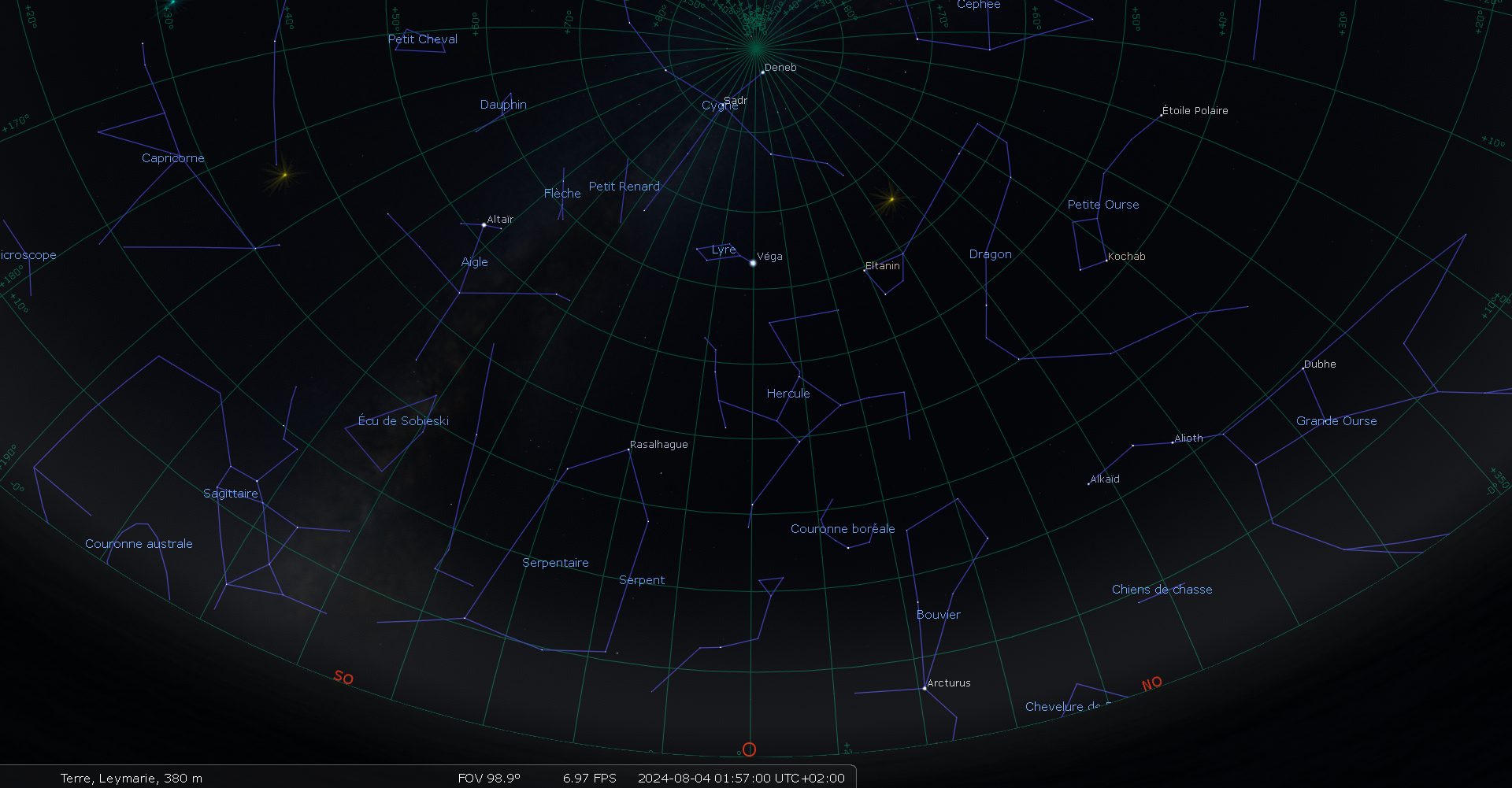Click the Couronne australe label

point(139,544)
